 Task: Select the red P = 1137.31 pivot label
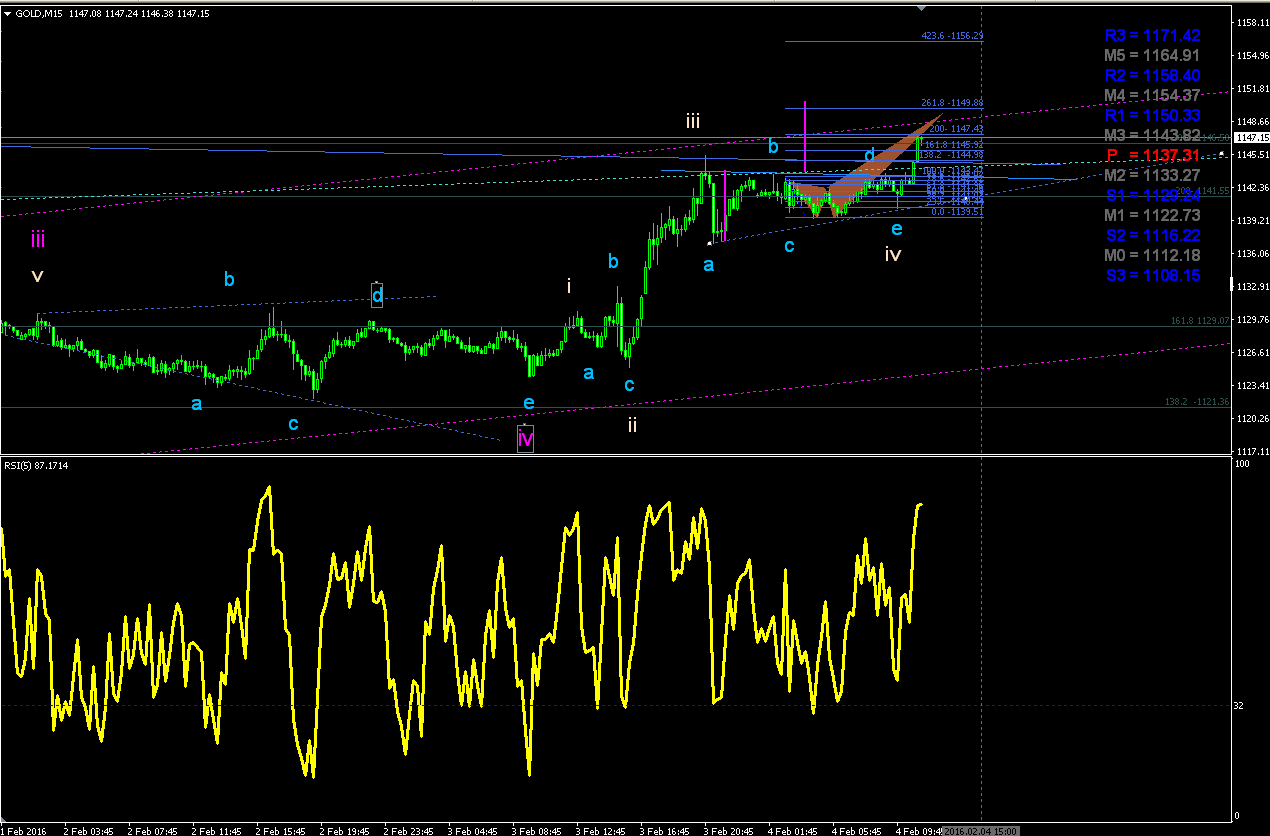click(1152, 155)
